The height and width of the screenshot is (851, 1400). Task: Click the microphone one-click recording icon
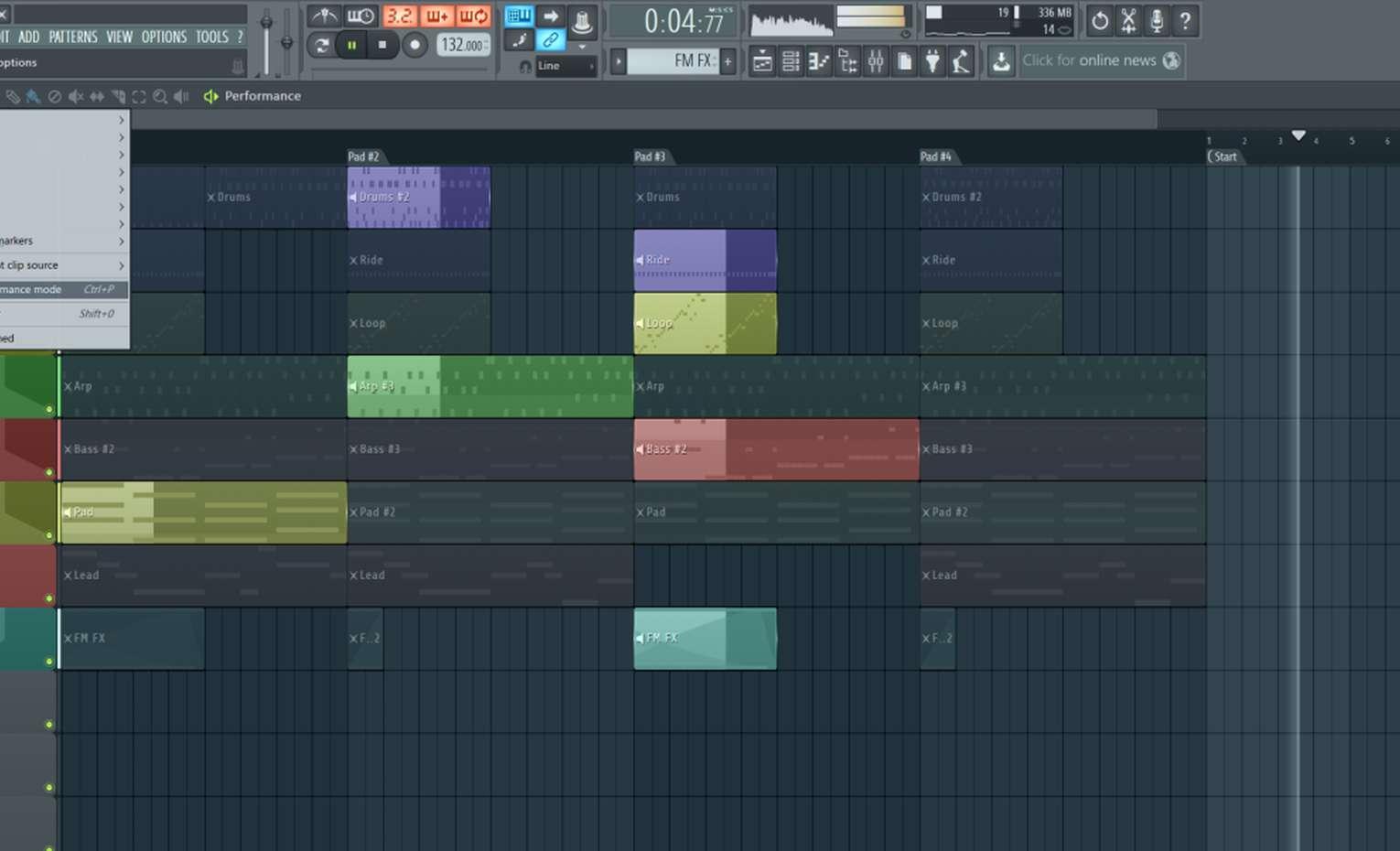point(1157,20)
